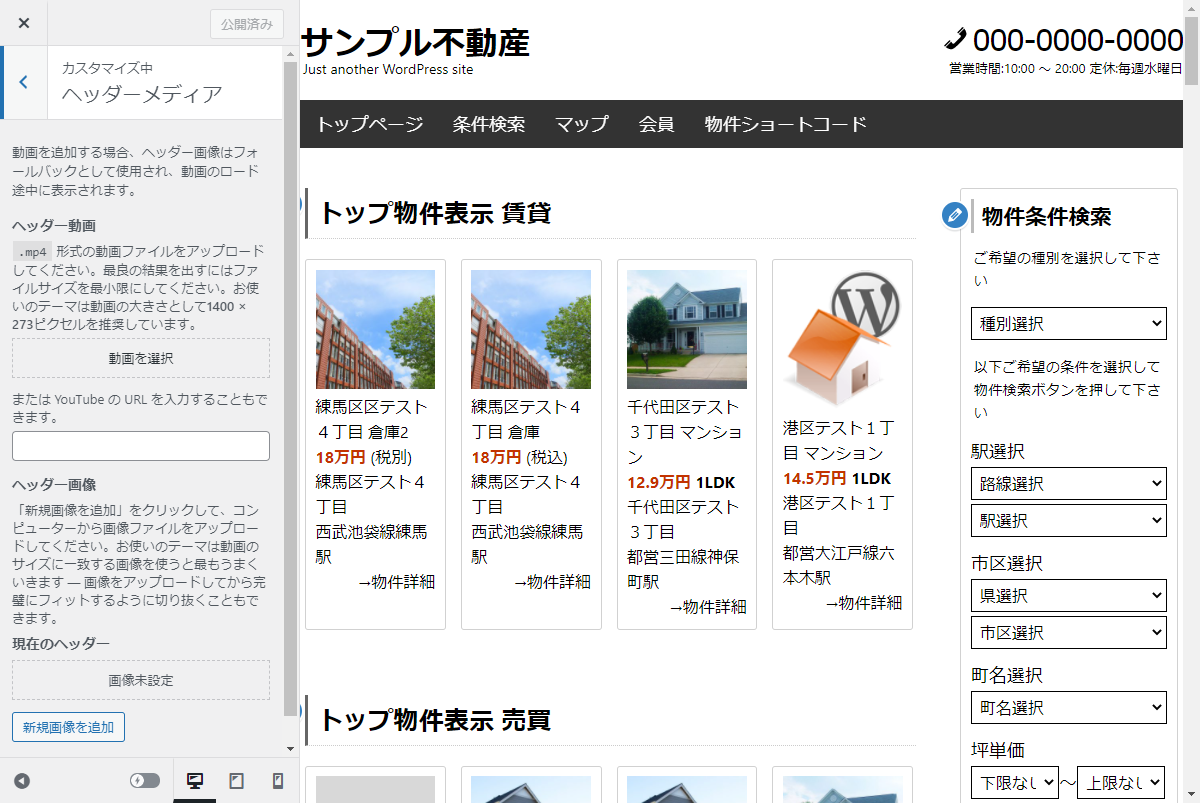Open the 町名選択 dropdown
Screen dimensions: 1200x803
1068,708
